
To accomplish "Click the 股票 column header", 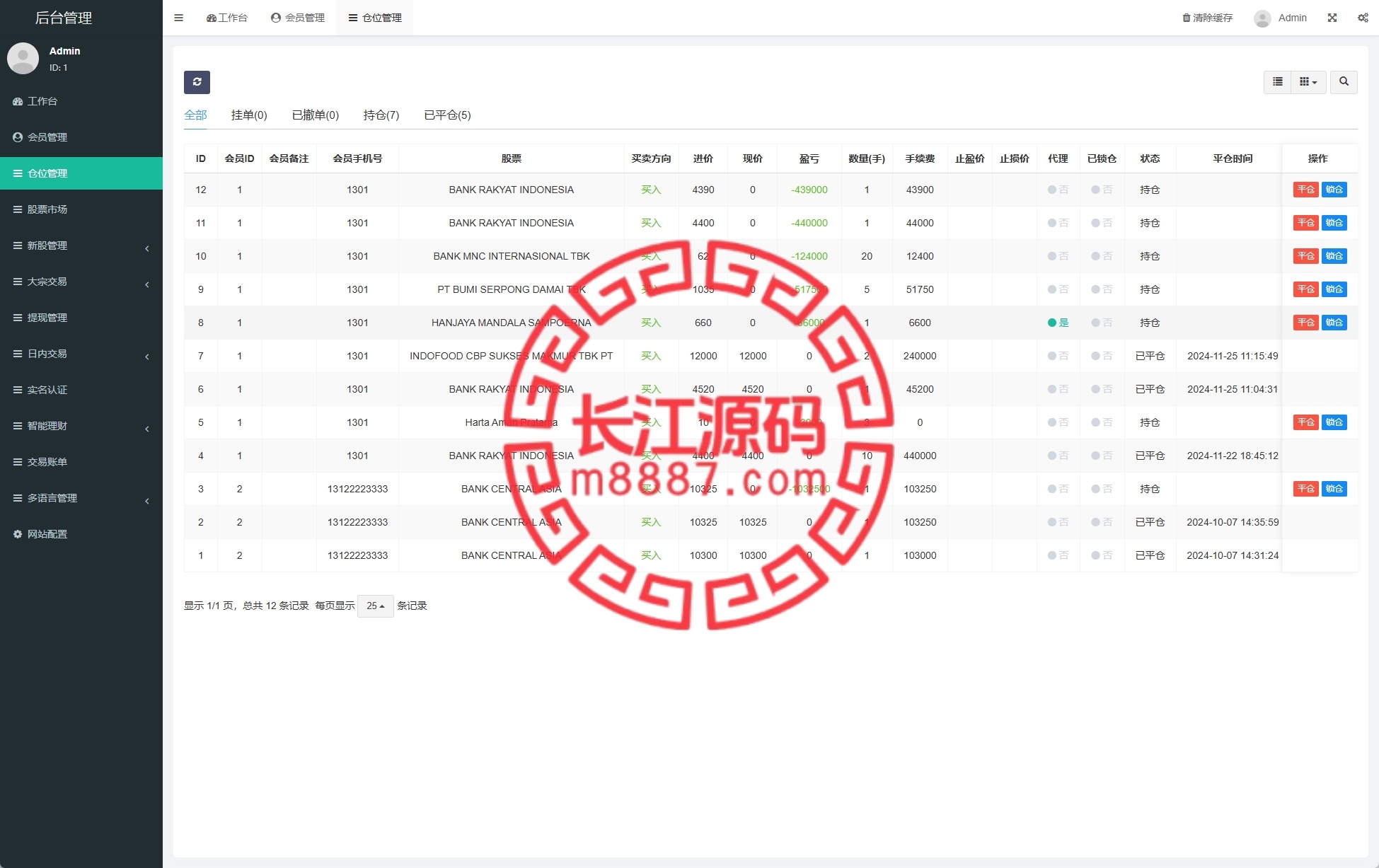I will (511, 158).
